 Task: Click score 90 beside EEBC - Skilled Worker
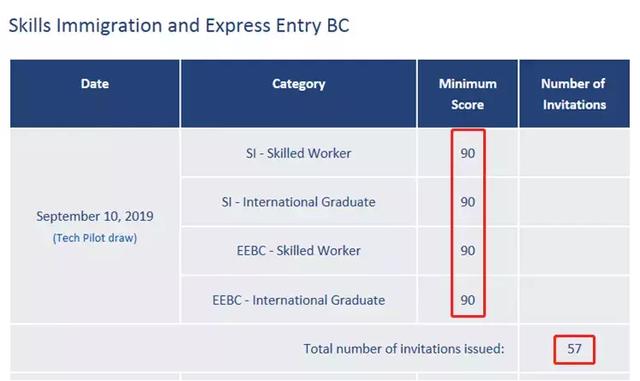coord(468,250)
